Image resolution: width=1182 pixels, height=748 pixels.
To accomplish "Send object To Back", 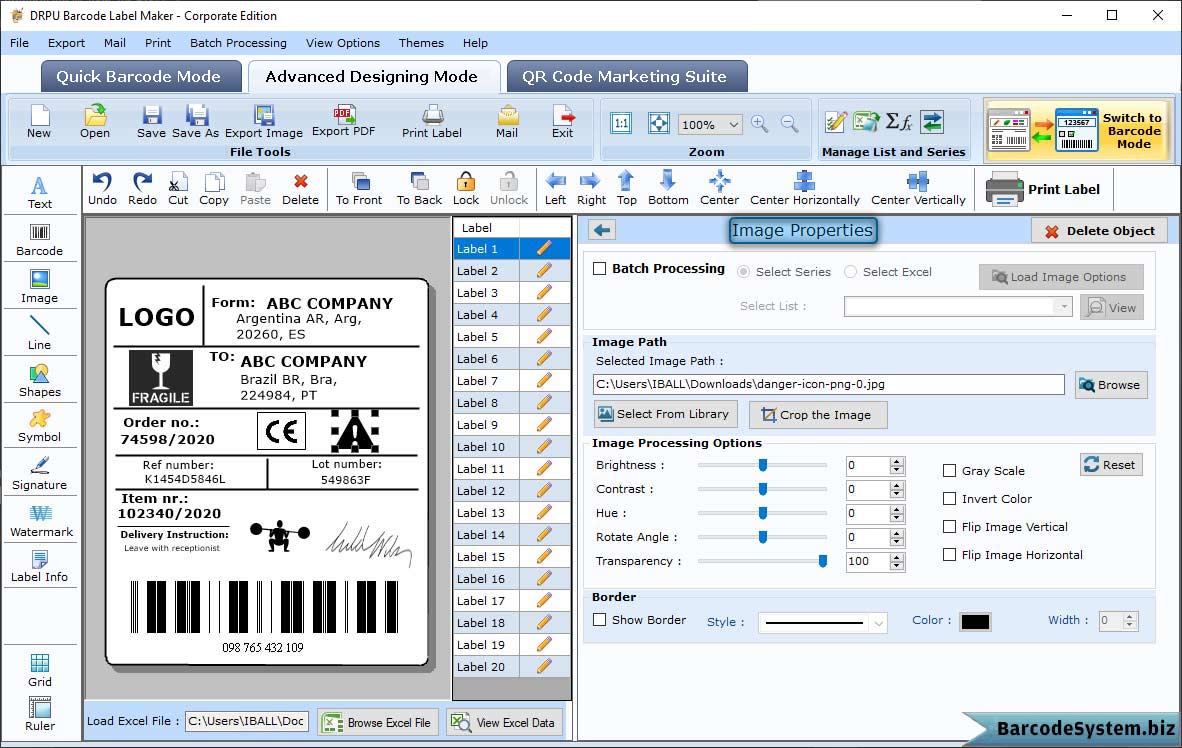I will [x=419, y=189].
